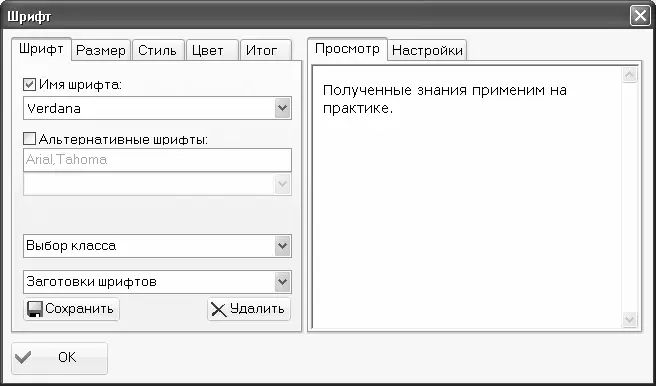656x386 pixels.
Task: Click the OK checkmark icon
Action: coord(23,357)
